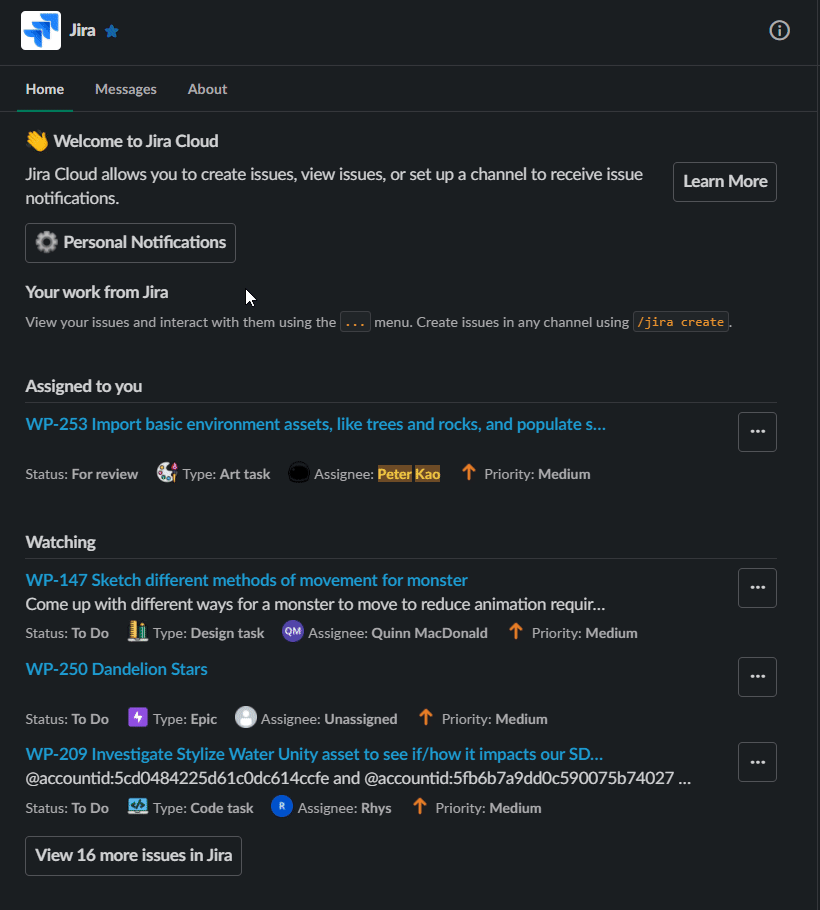Open the info circle icon
The height and width of the screenshot is (910, 820).
779,30
